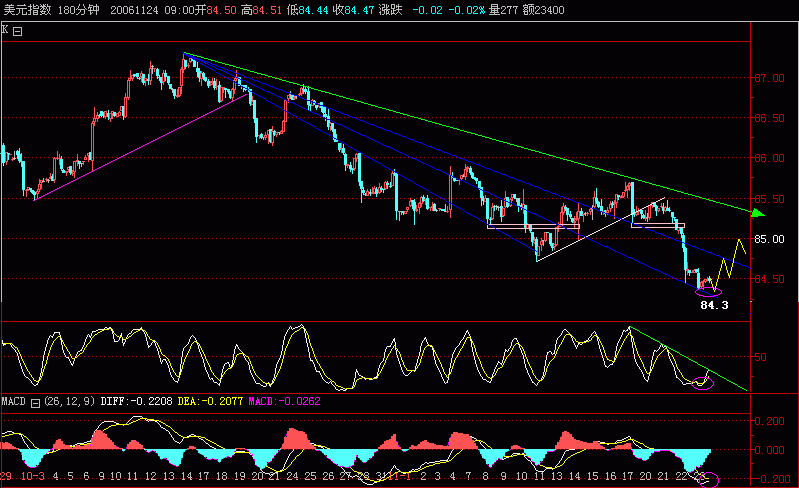Click the high price 84.51 value

[x=267, y=10]
